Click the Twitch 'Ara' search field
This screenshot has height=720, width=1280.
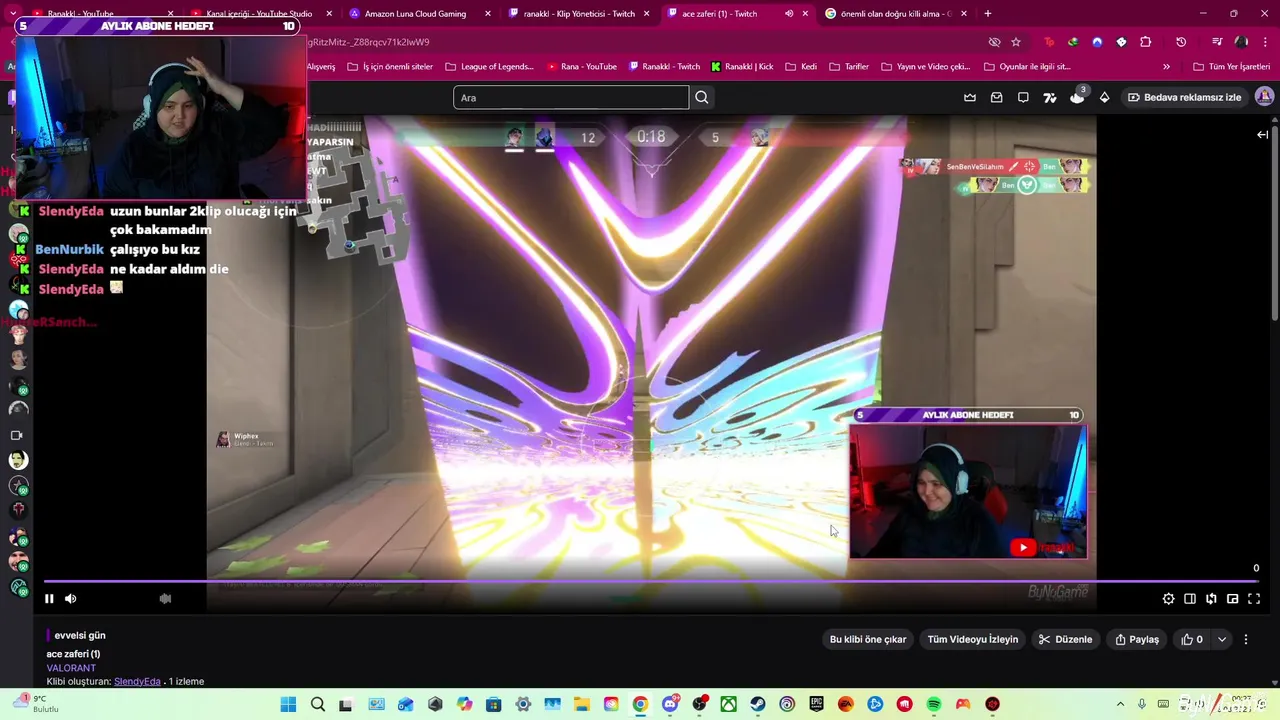pos(571,97)
